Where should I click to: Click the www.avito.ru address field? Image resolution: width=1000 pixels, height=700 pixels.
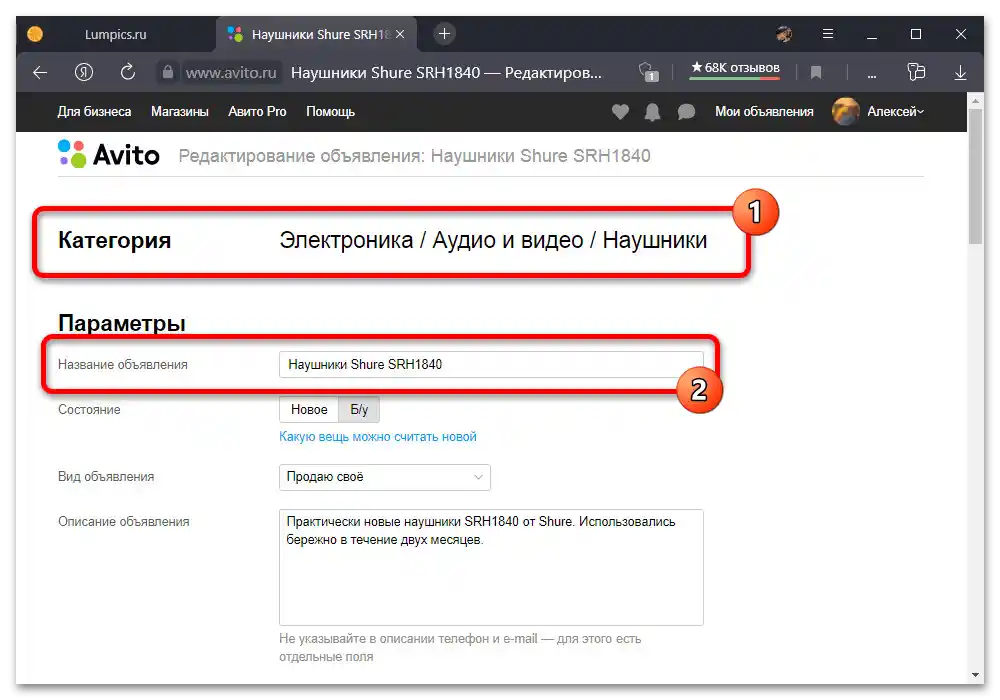point(231,73)
